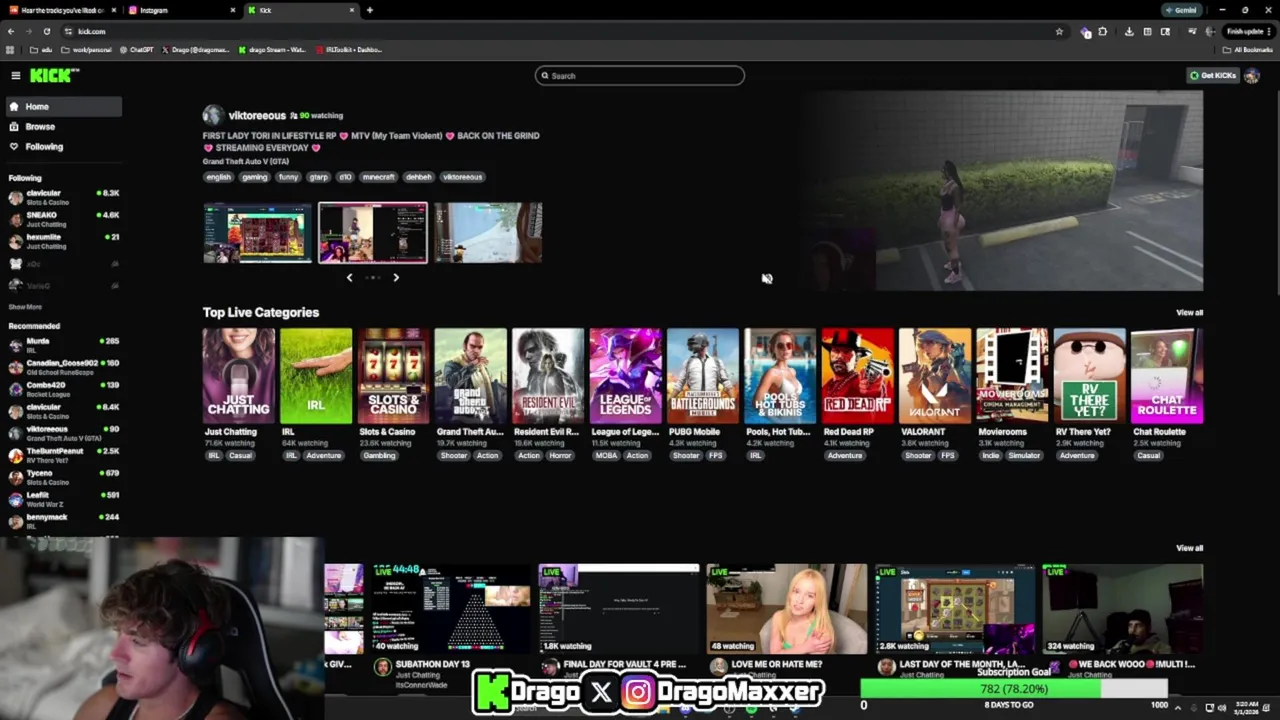Expand Show More under Following
The width and height of the screenshot is (1280, 720).
(25, 307)
